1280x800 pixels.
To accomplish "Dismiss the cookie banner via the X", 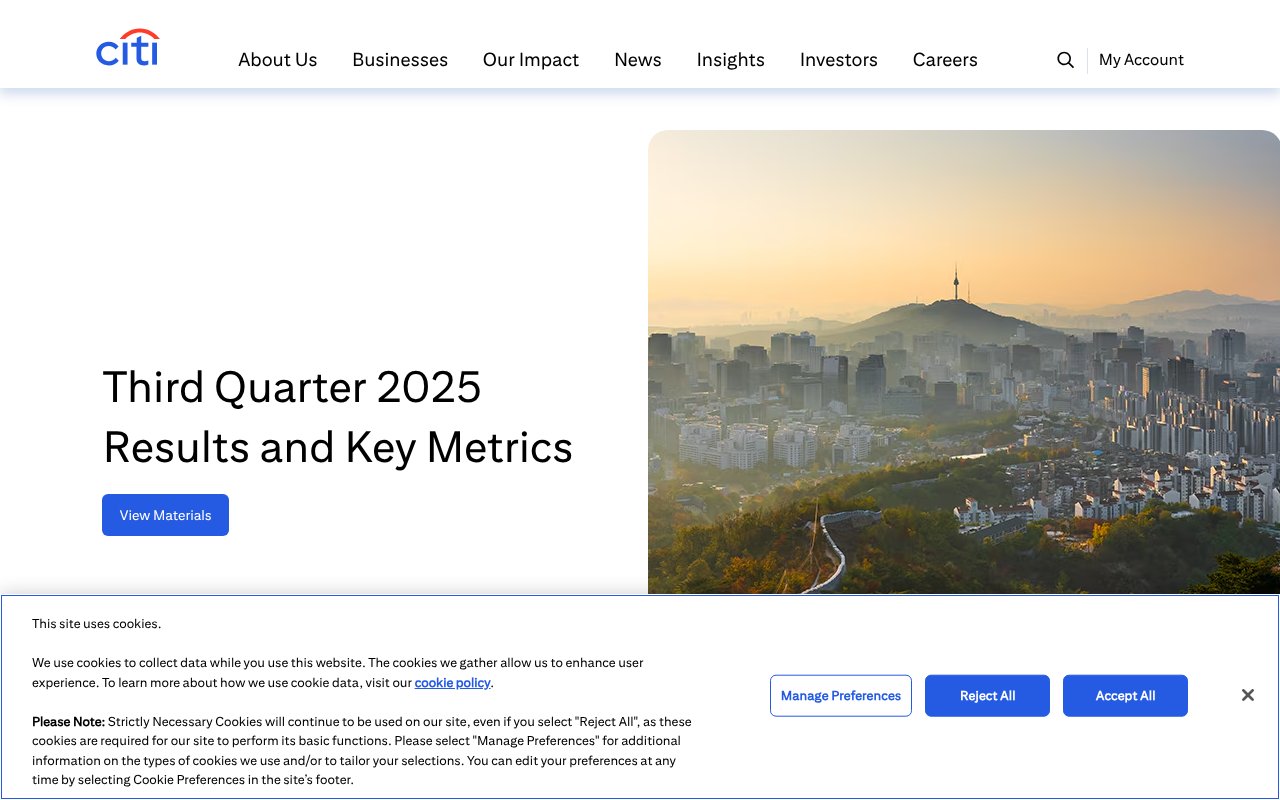I will pyautogui.click(x=1247, y=694).
